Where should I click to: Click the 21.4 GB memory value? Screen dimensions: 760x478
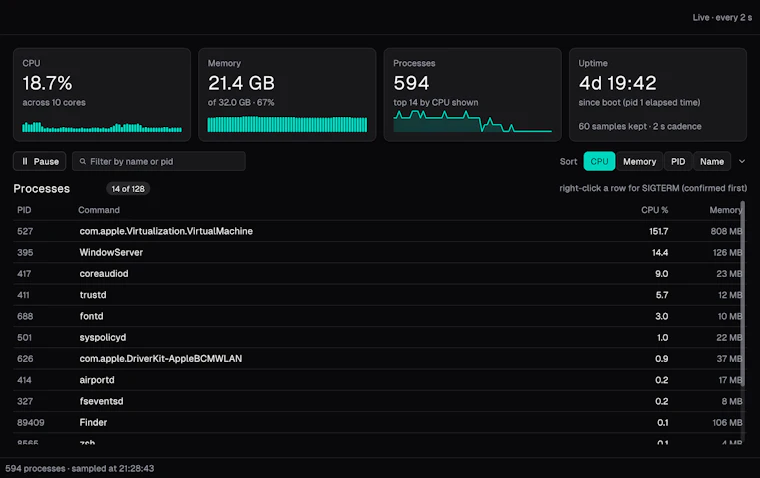coord(241,83)
